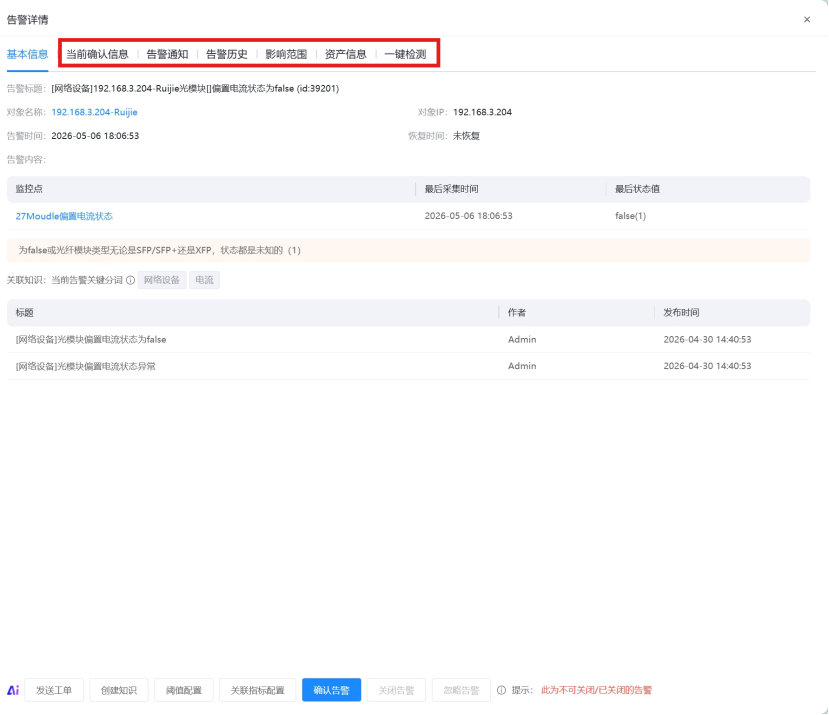Click the 创建知识 button

(119, 690)
